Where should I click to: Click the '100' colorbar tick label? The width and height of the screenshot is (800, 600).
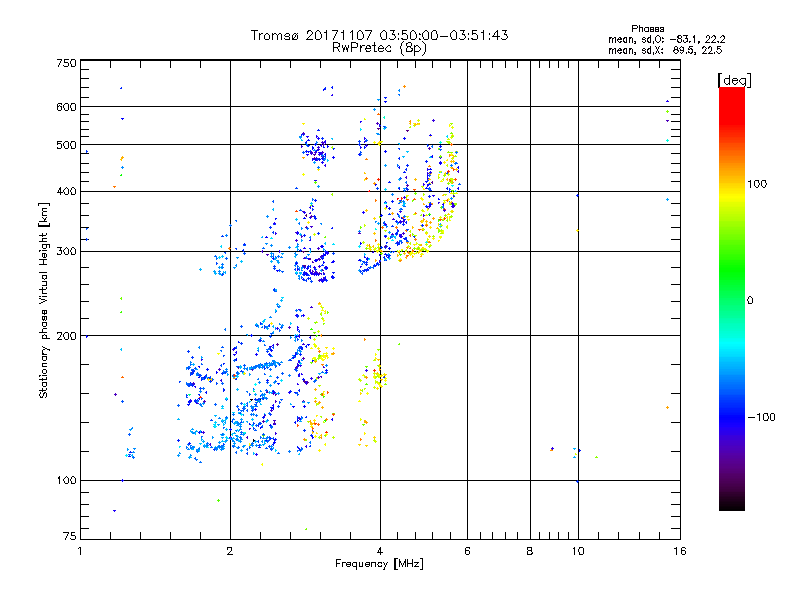click(757, 184)
